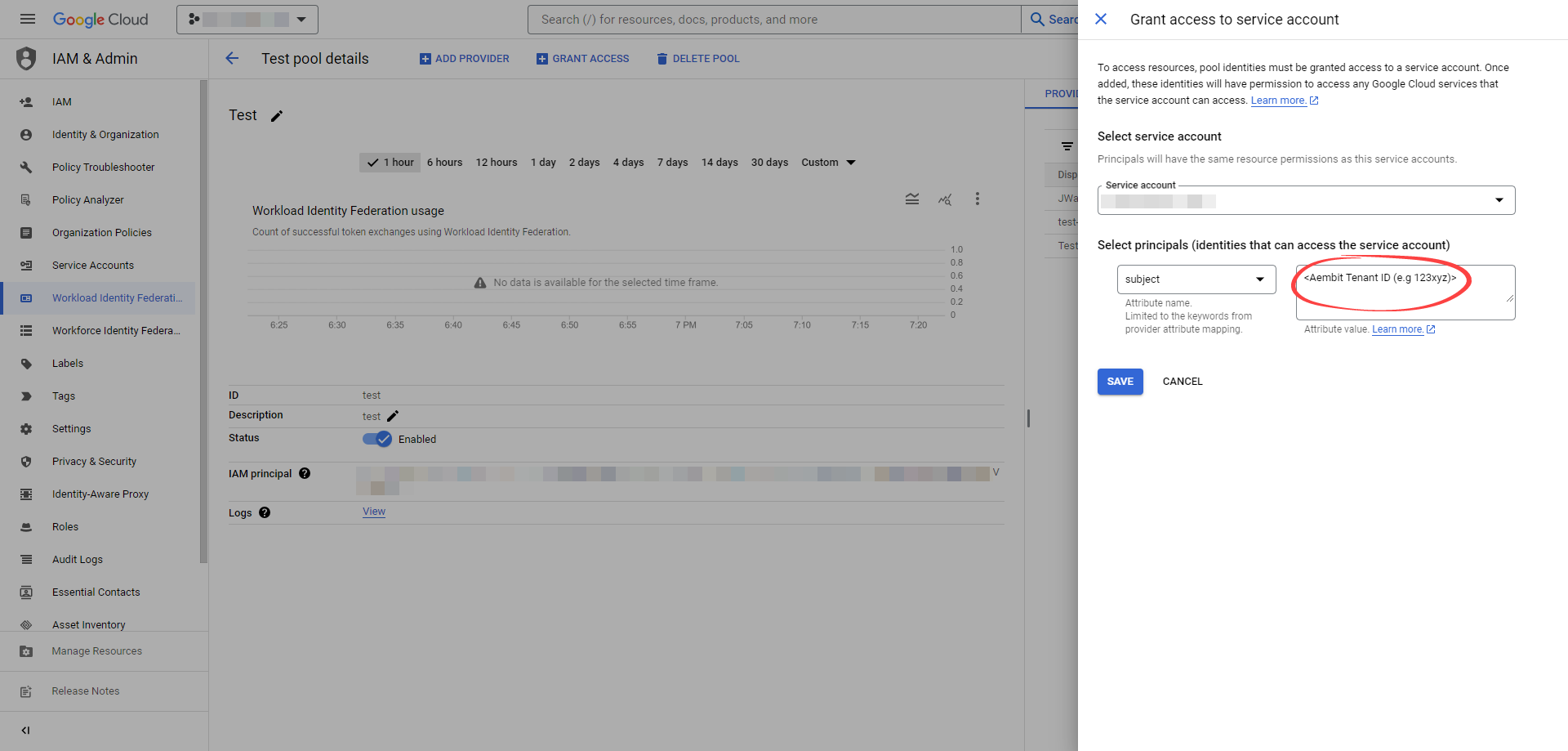Click Workforce Identity Federation sidebar icon
Screen dimensions: 1568x751
26,331
